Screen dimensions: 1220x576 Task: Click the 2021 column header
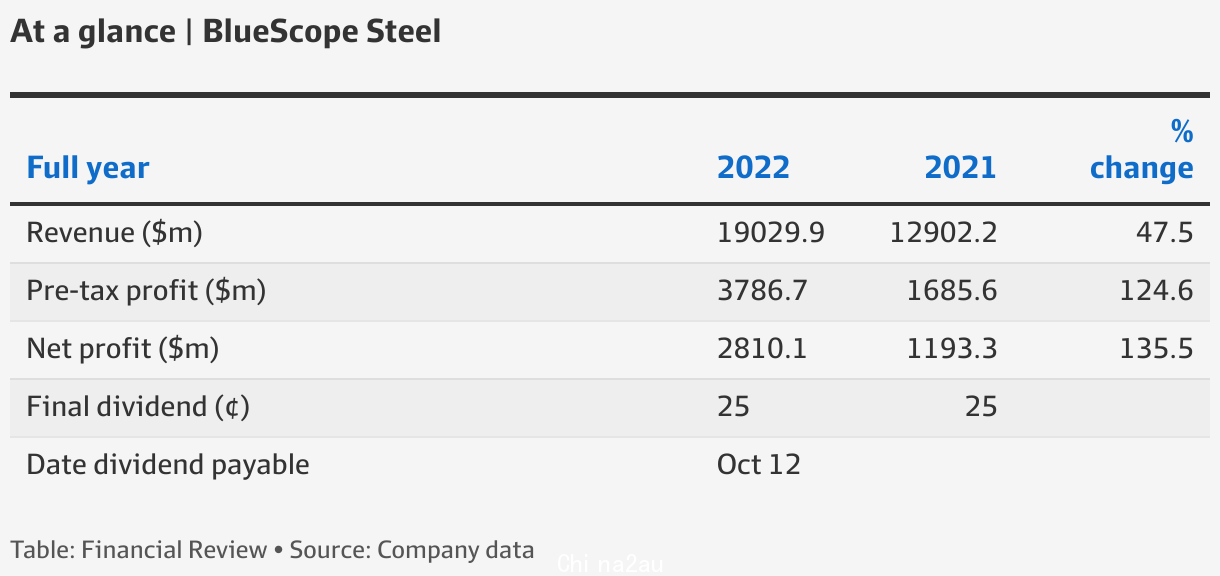(x=960, y=167)
